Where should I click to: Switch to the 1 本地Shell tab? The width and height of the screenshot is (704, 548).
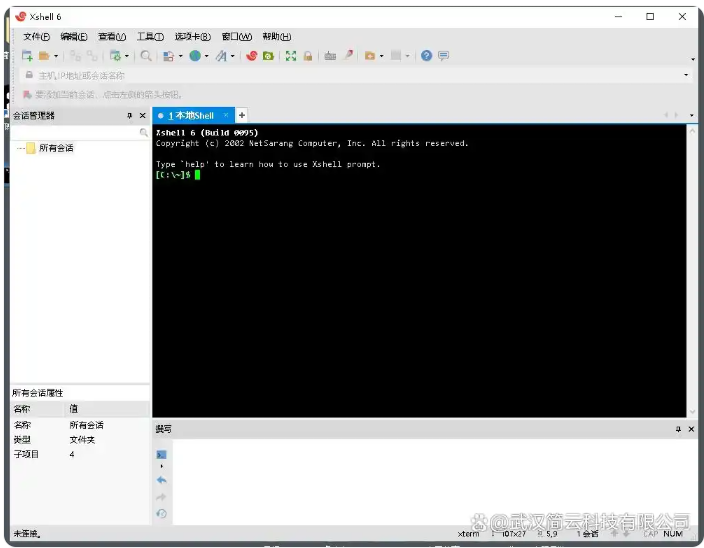[x=190, y=116]
